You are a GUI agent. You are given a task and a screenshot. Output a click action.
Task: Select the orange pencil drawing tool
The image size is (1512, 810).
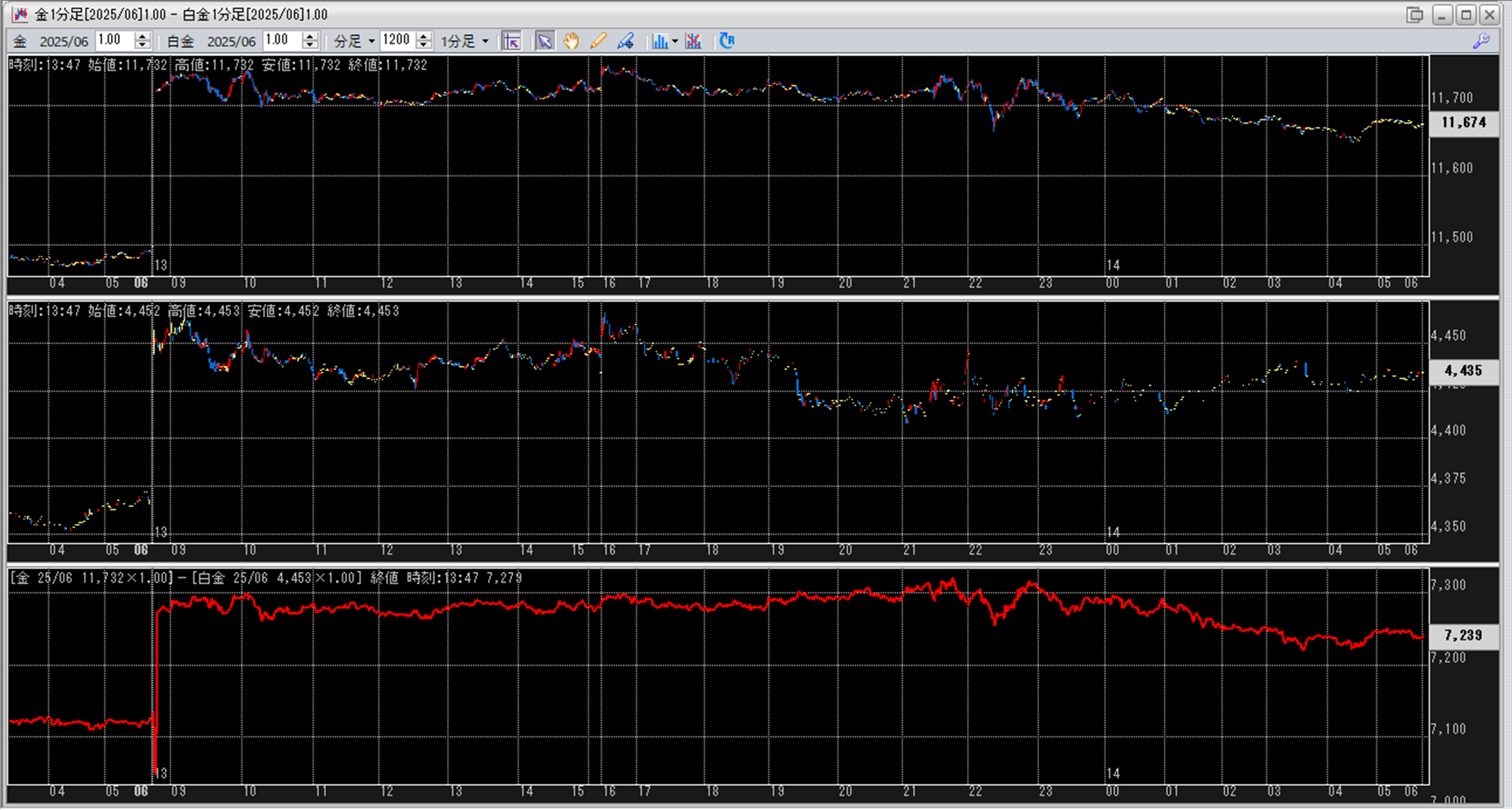pyautogui.click(x=598, y=41)
